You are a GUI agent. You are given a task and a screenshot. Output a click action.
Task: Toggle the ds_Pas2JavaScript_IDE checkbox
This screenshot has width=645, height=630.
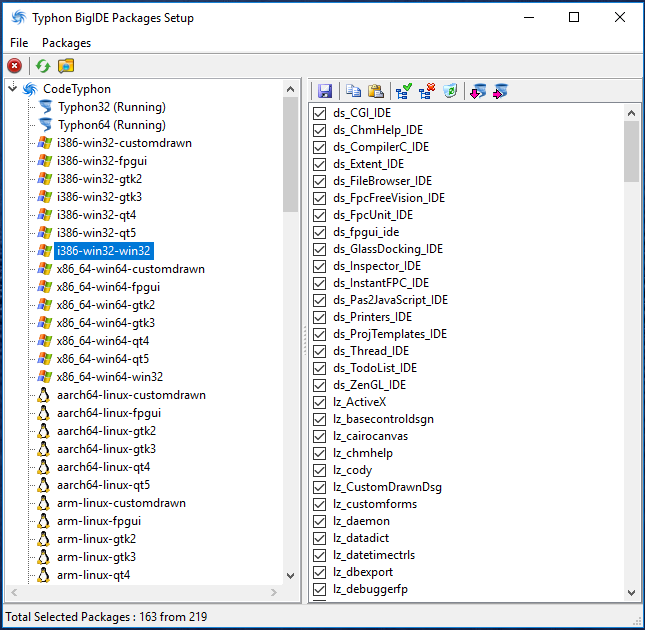pyautogui.click(x=320, y=300)
